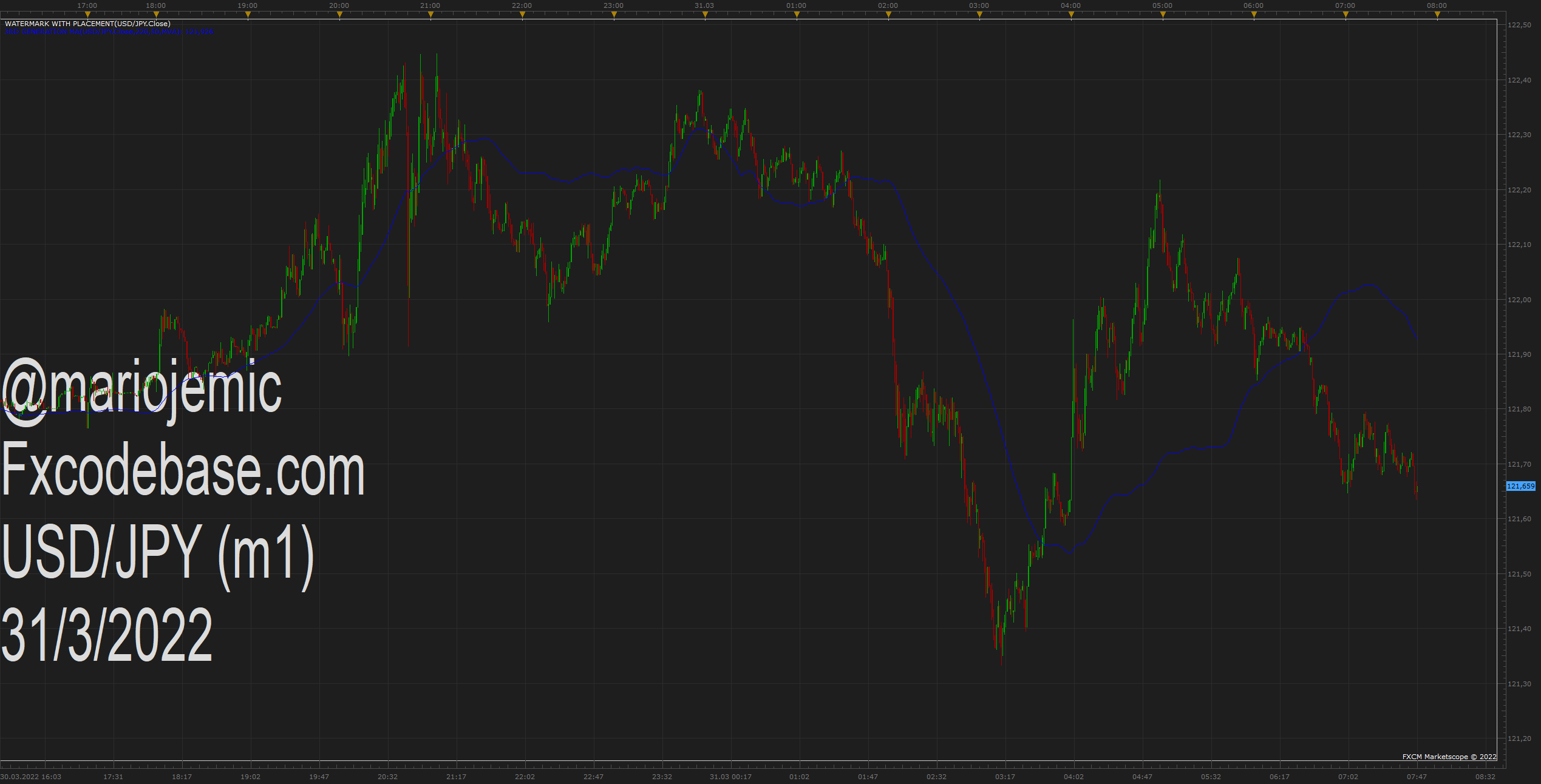Click the 31.03 00:17 bottom axis label
The height and width of the screenshot is (784, 1541).
(x=730, y=777)
